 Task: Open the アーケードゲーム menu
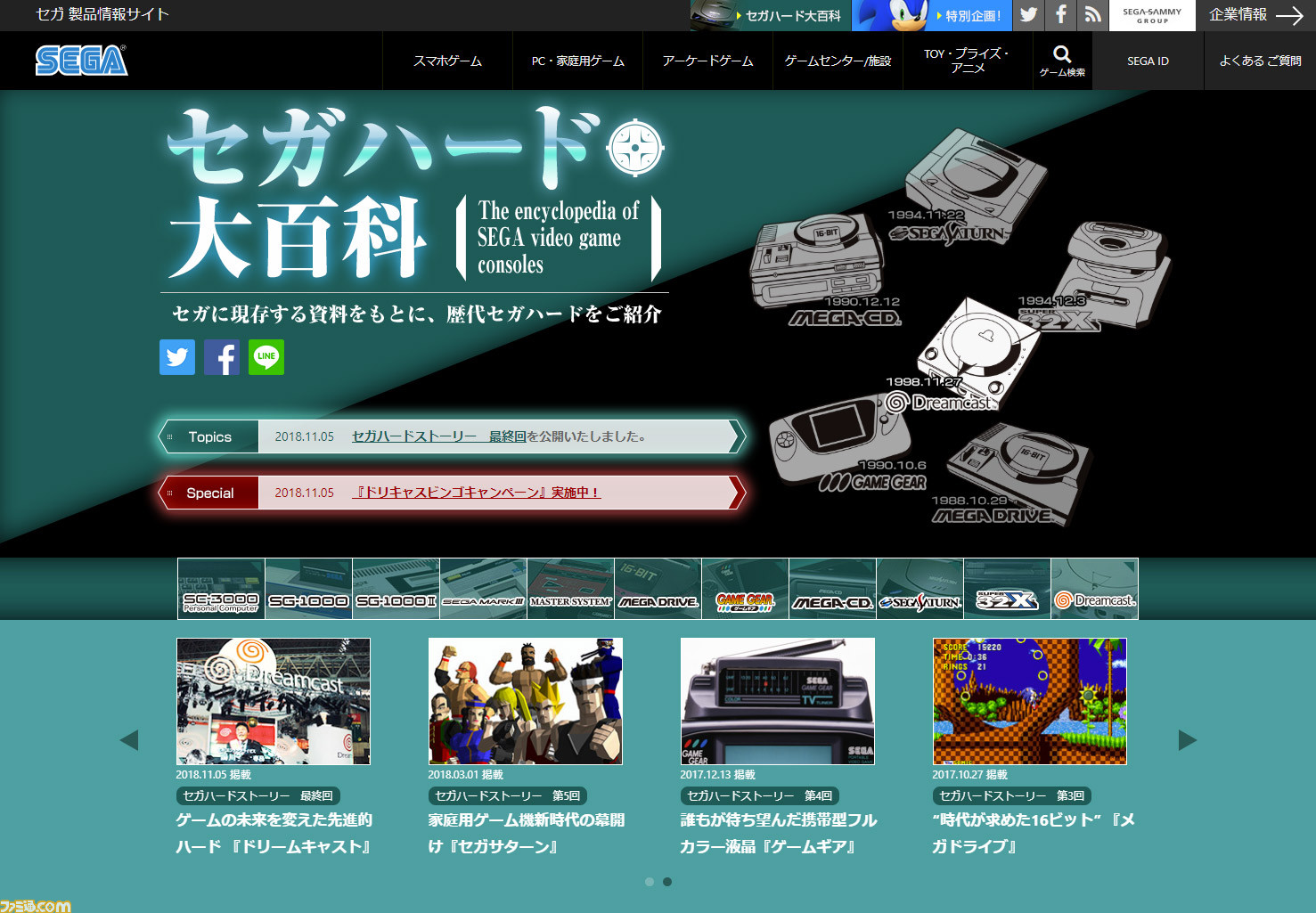[x=707, y=61]
